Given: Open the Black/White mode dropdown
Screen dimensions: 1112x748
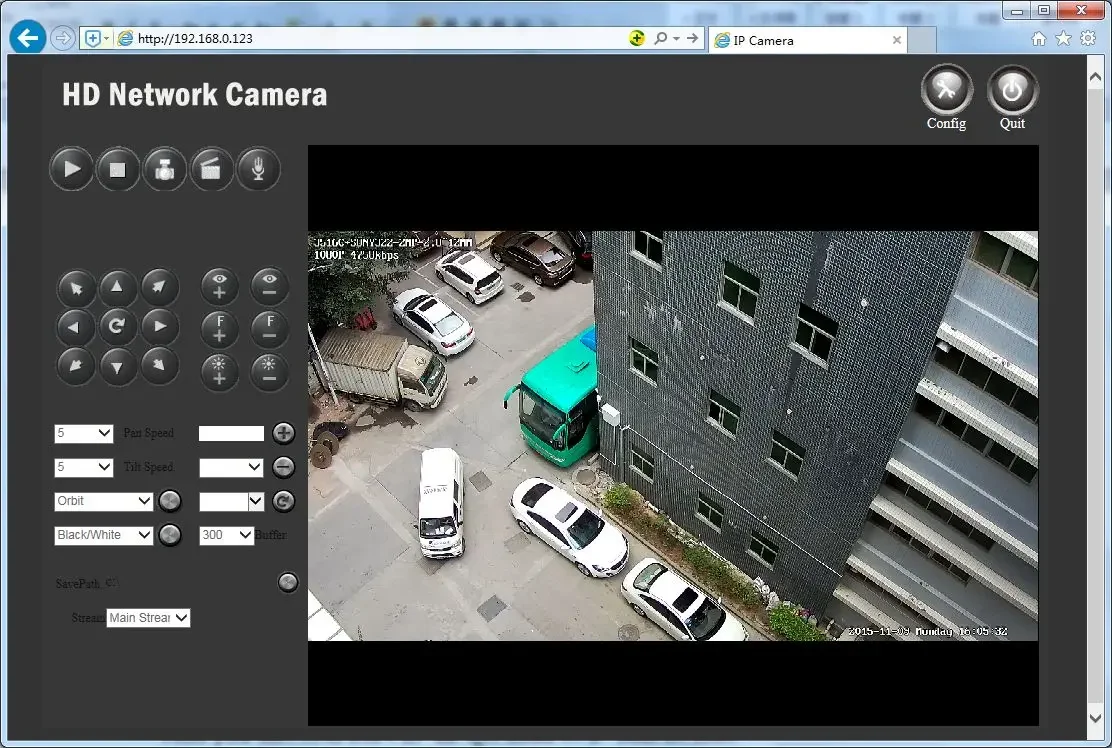Looking at the screenshot, I should pyautogui.click(x=103, y=535).
